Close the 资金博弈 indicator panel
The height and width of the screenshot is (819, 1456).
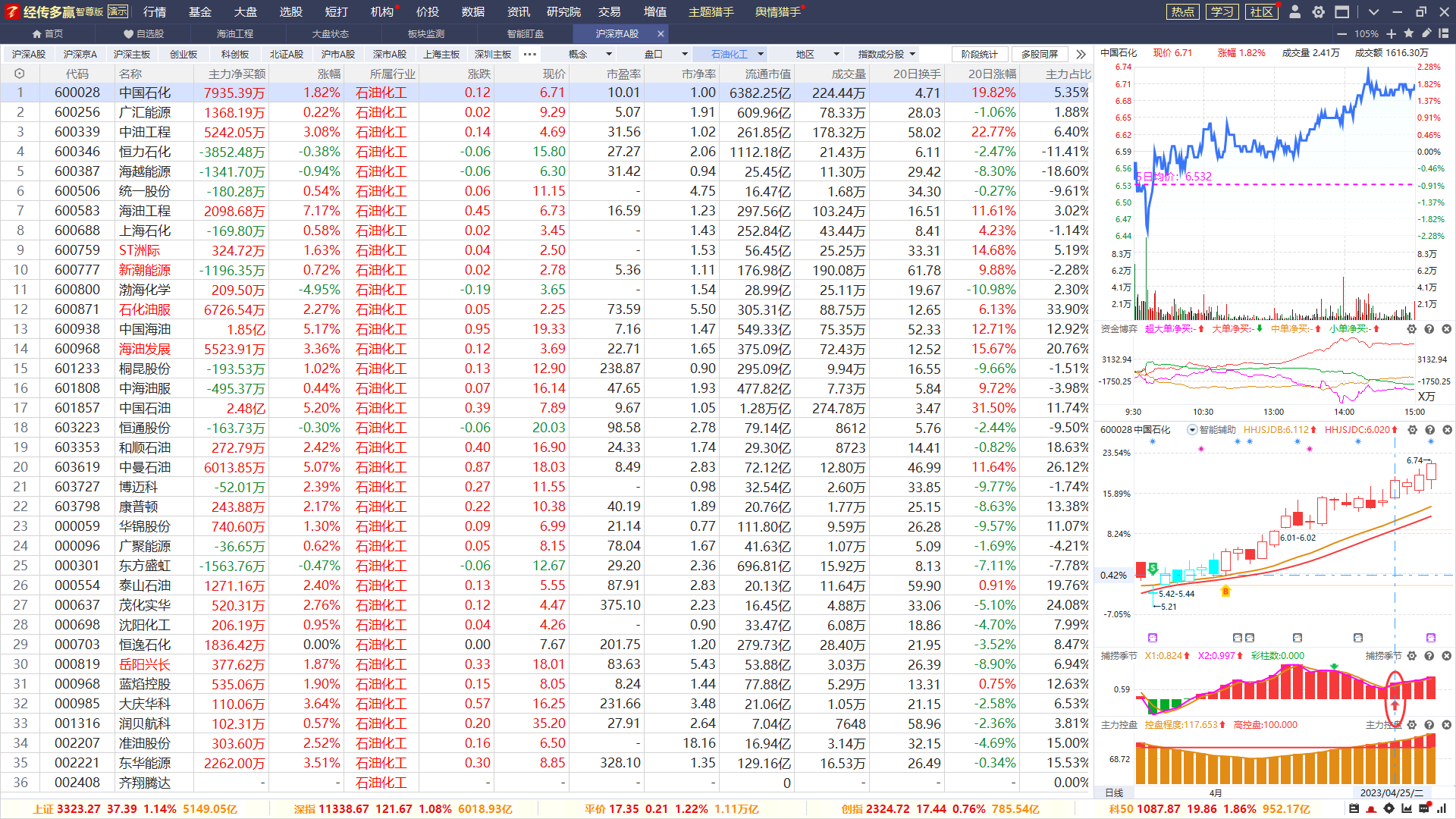(1447, 329)
